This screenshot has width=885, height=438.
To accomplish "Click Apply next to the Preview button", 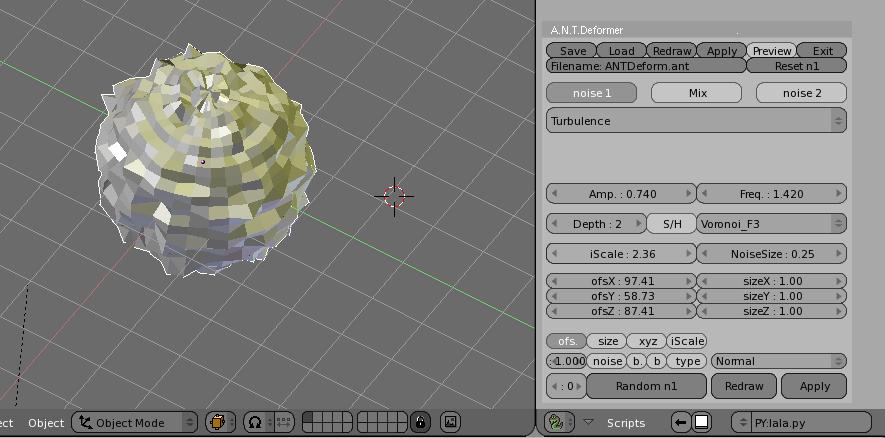I will pos(722,50).
